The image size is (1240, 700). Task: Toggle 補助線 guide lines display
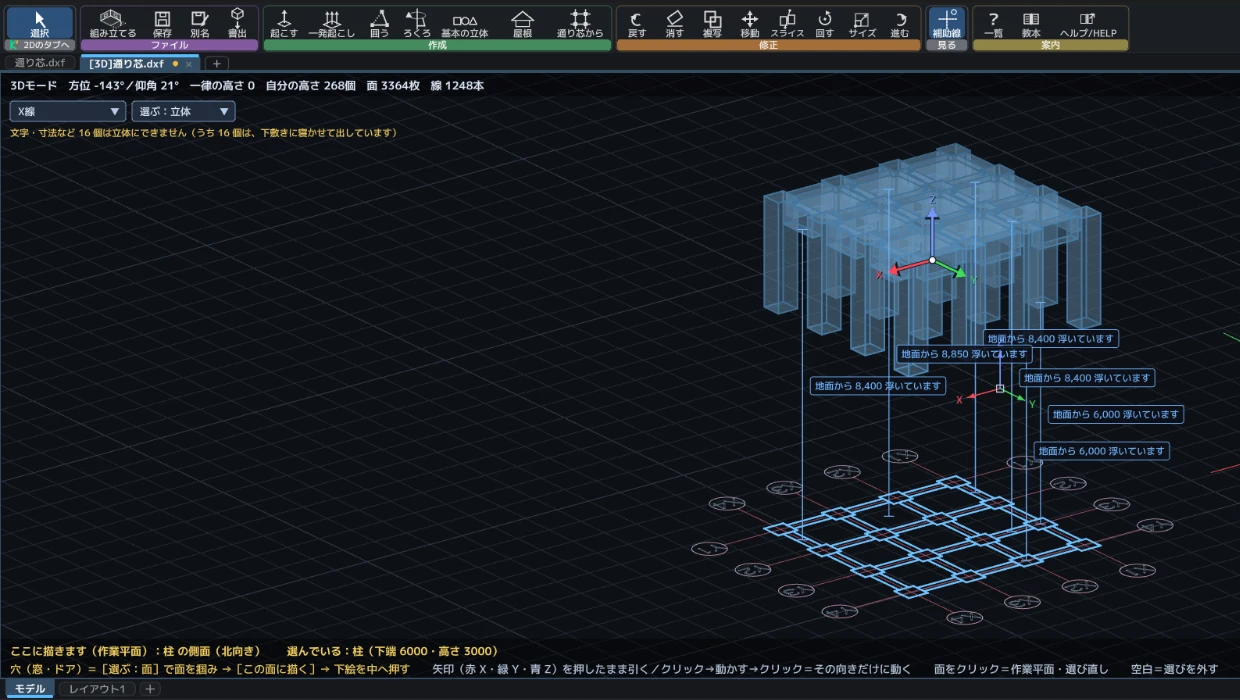[947, 23]
